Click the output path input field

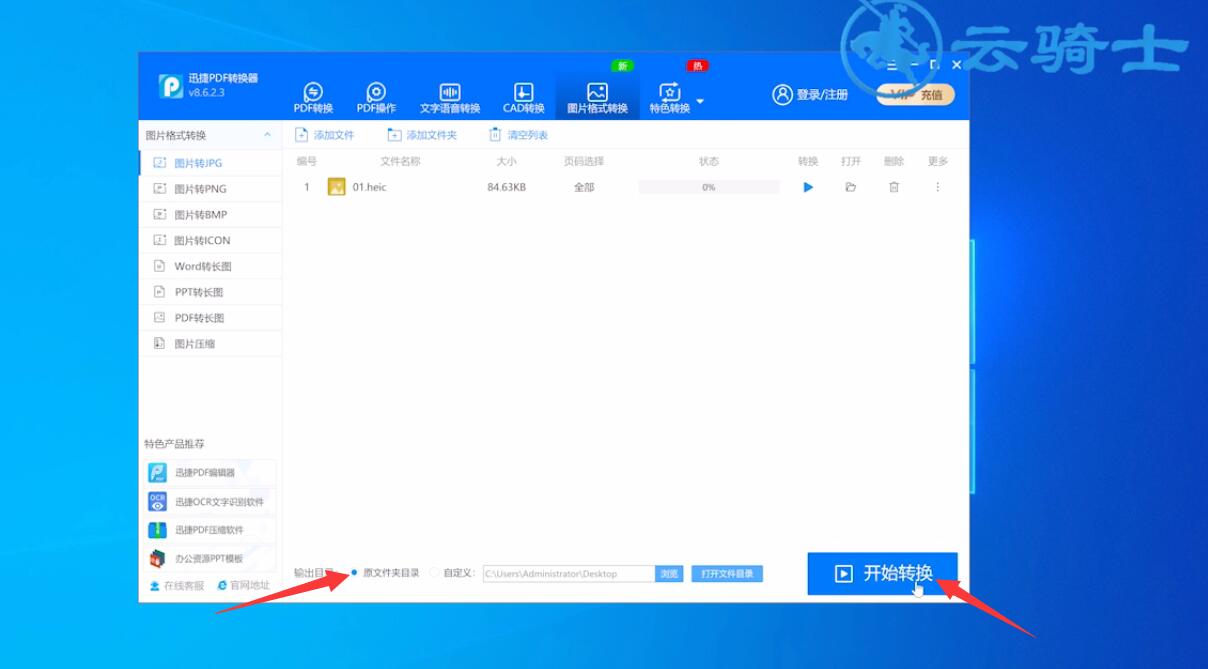pyautogui.click(x=569, y=574)
